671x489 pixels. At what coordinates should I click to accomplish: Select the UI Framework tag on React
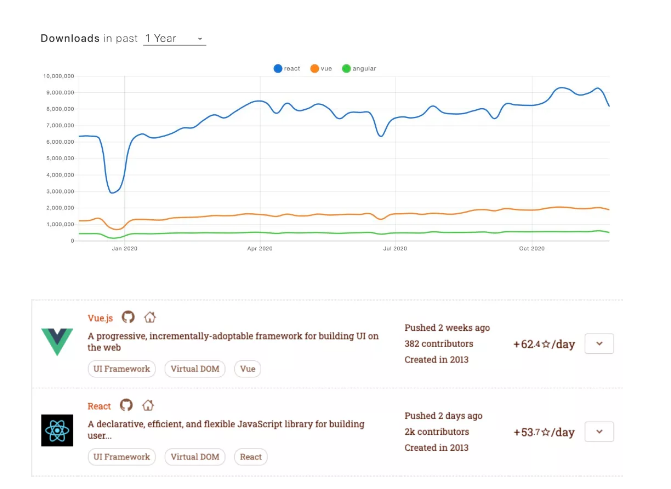click(122, 457)
